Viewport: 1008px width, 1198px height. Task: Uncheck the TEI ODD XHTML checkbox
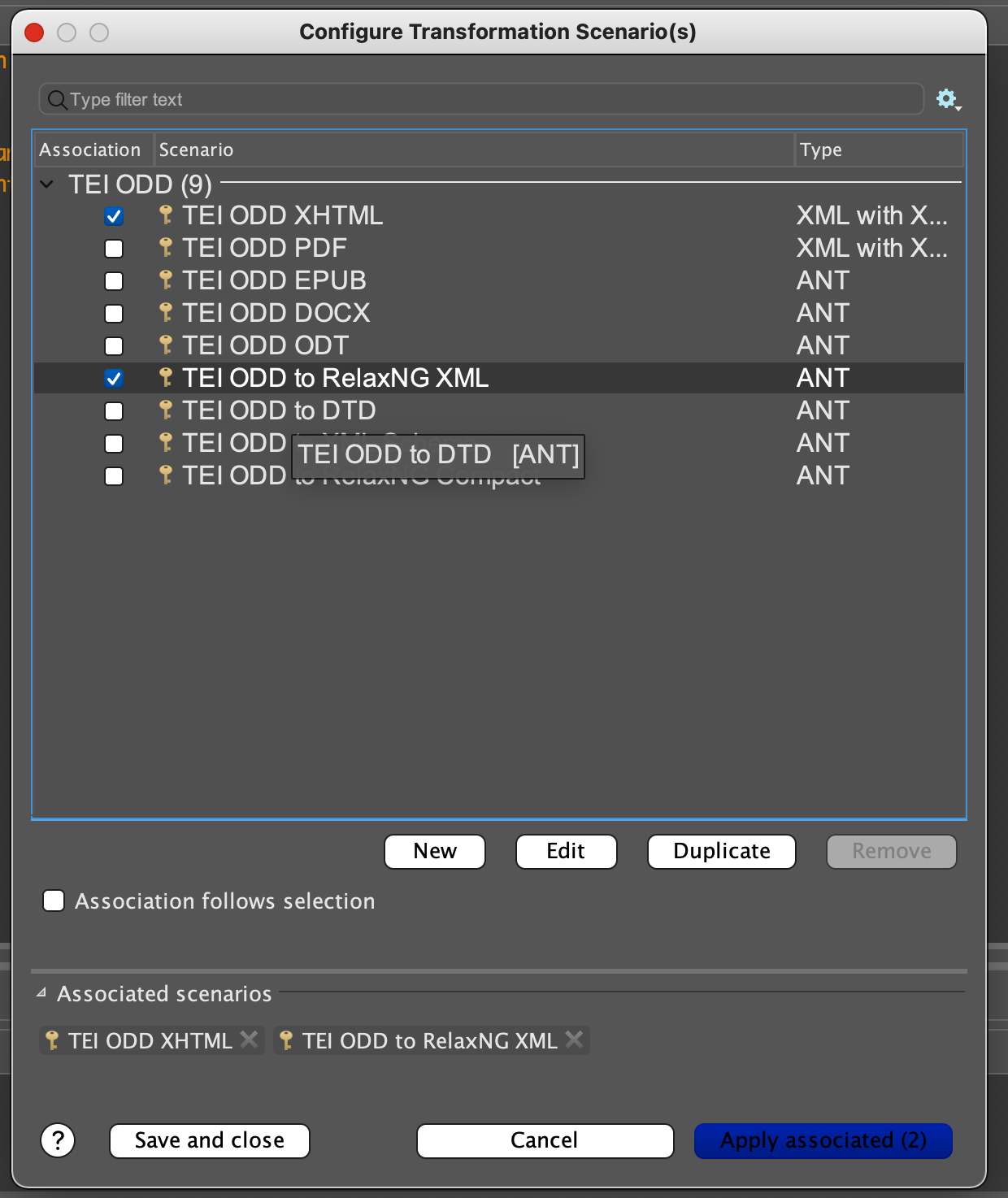[x=114, y=216]
